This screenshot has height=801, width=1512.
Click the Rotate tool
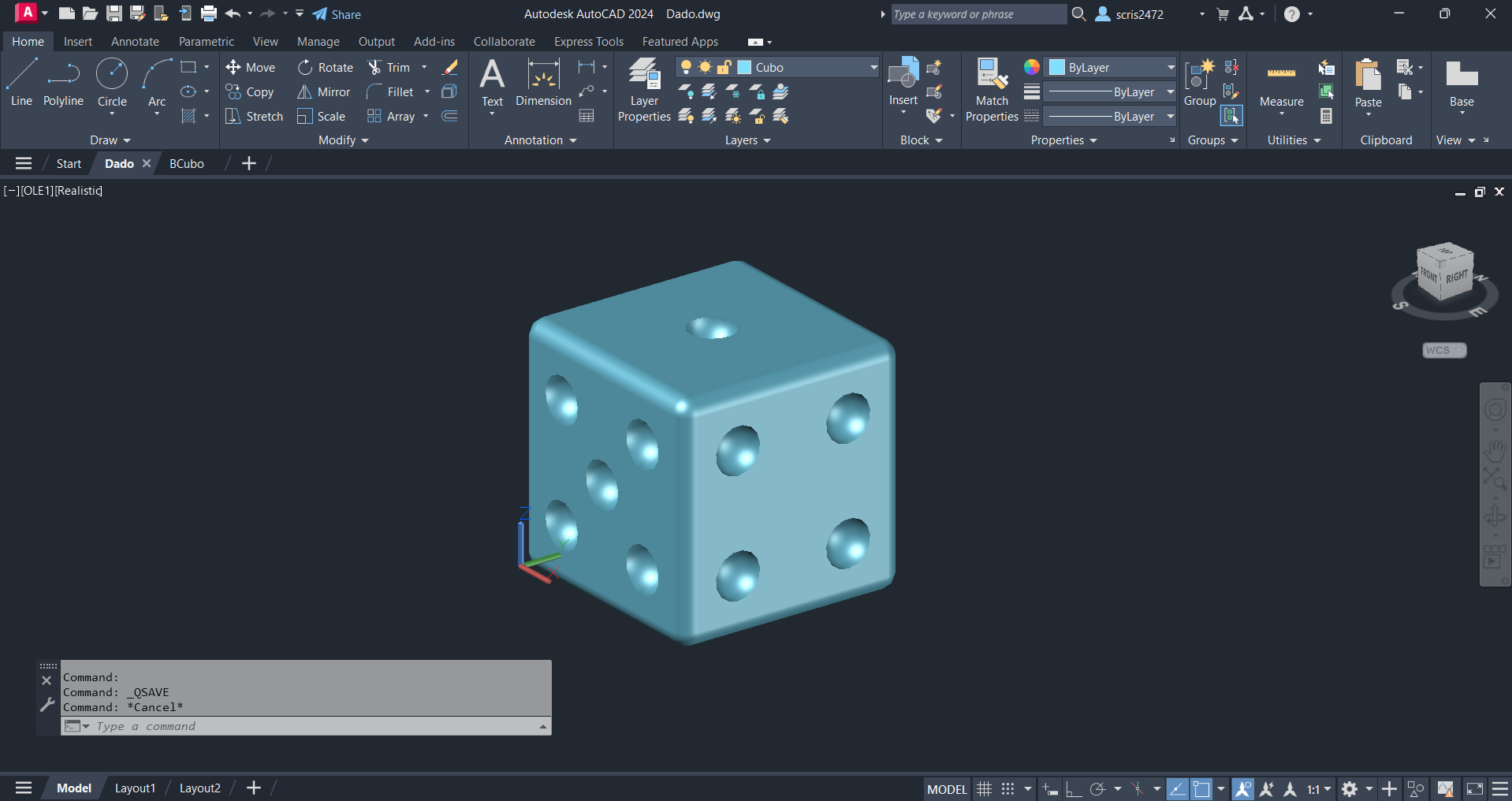coord(326,68)
